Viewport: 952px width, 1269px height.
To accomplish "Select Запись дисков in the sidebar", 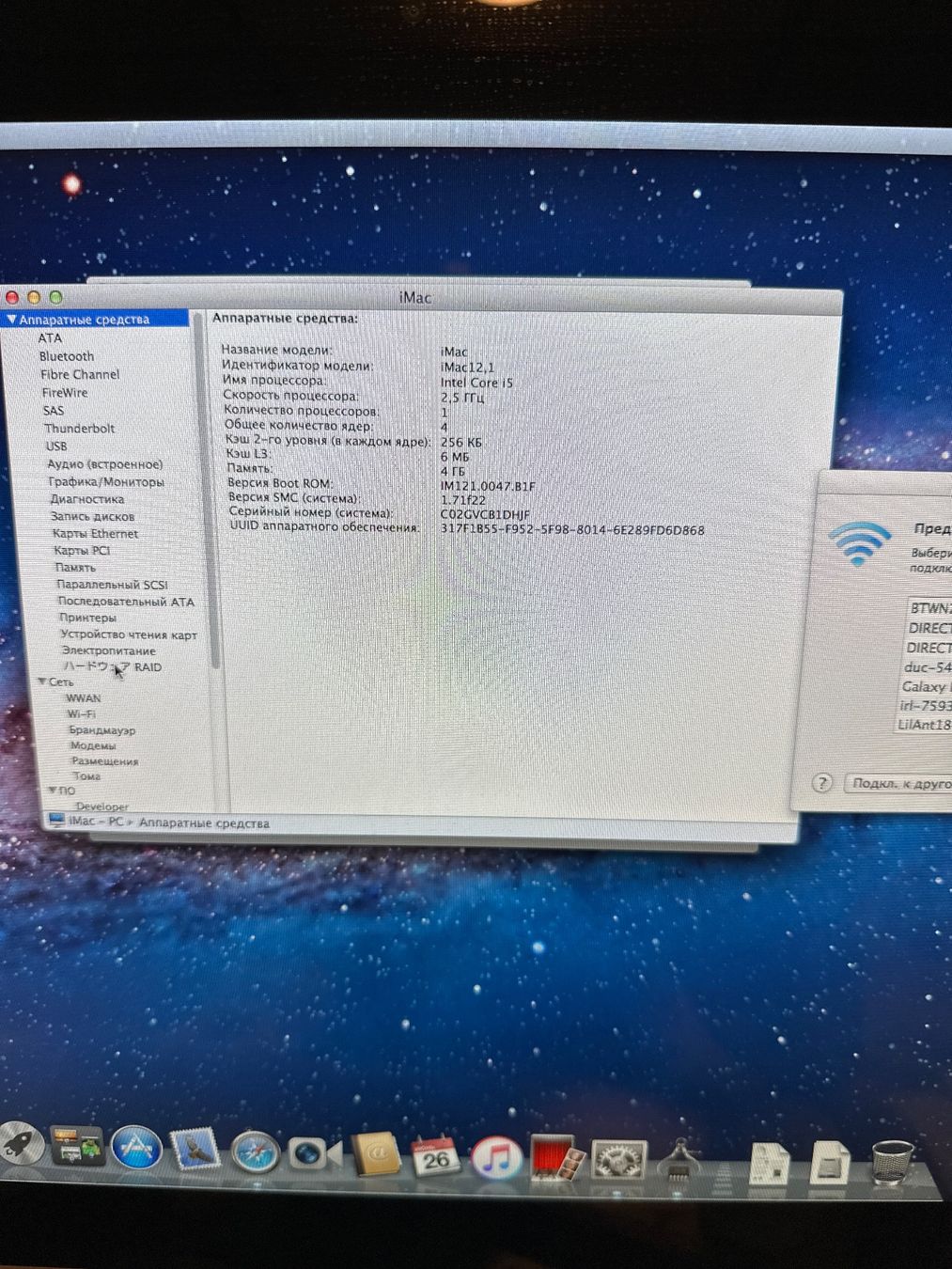I will [92, 516].
